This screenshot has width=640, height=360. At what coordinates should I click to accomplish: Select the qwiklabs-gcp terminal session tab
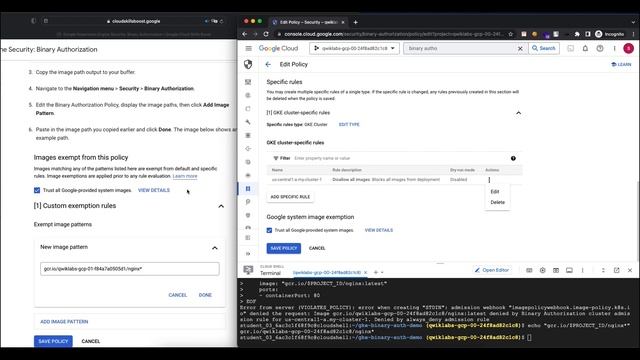point(327,272)
